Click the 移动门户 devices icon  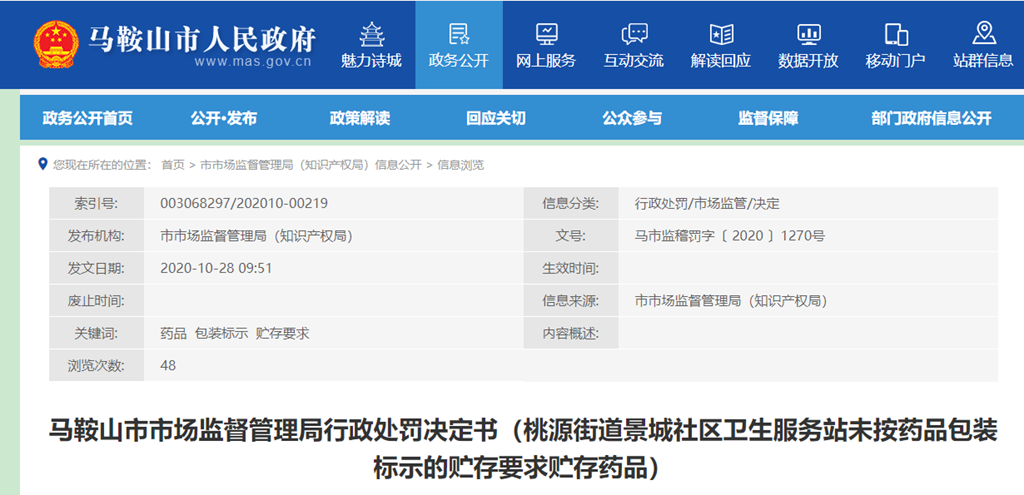click(895, 35)
